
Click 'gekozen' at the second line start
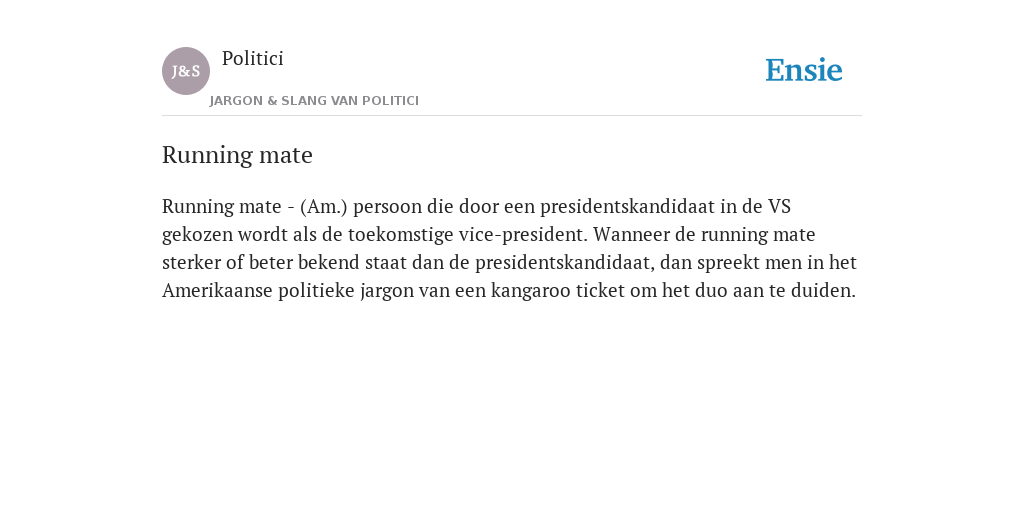[197, 234]
